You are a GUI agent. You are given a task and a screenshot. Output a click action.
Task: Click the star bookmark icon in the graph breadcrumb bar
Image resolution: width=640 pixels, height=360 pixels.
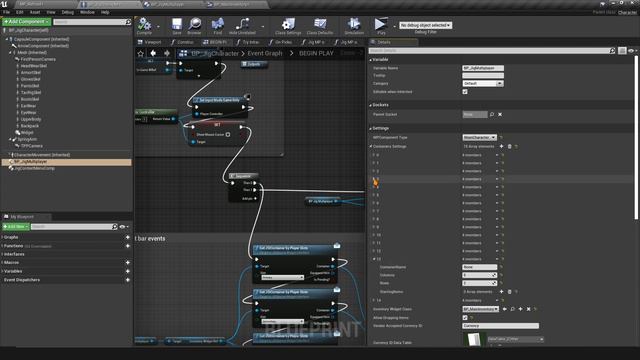[141, 53]
